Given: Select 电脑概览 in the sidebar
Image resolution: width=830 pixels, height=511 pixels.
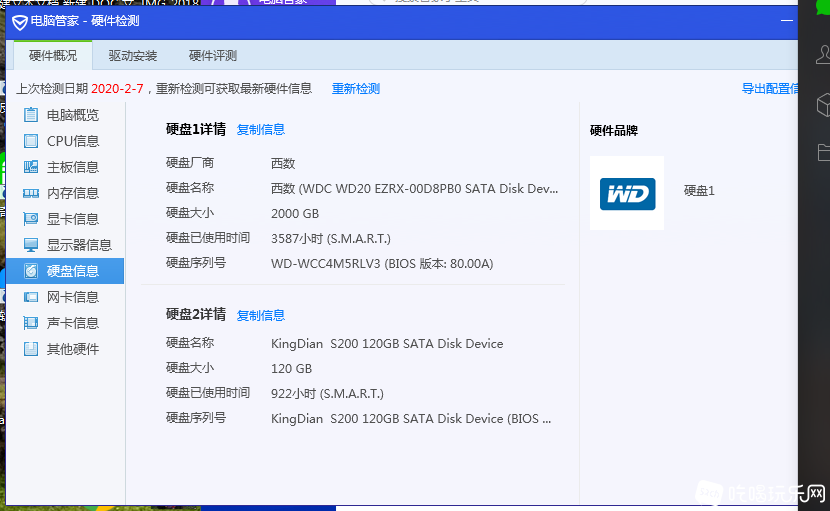Looking at the screenshot, I should coord(65,115).
